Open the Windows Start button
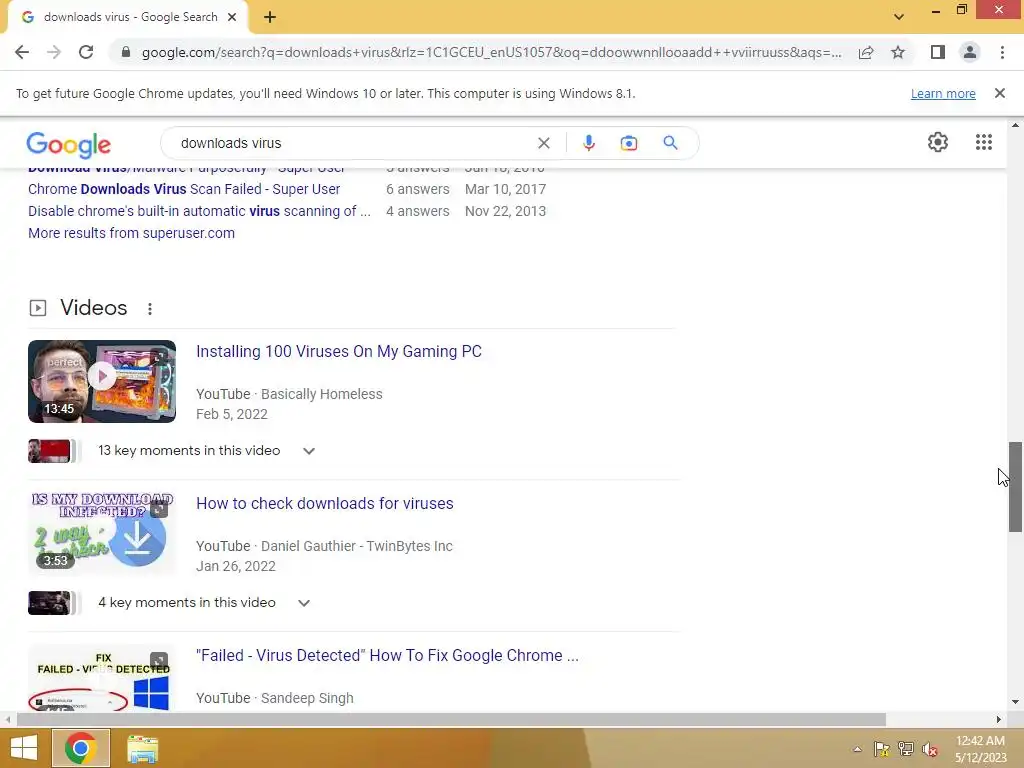 pyautogui.click(x=24, y=748)
